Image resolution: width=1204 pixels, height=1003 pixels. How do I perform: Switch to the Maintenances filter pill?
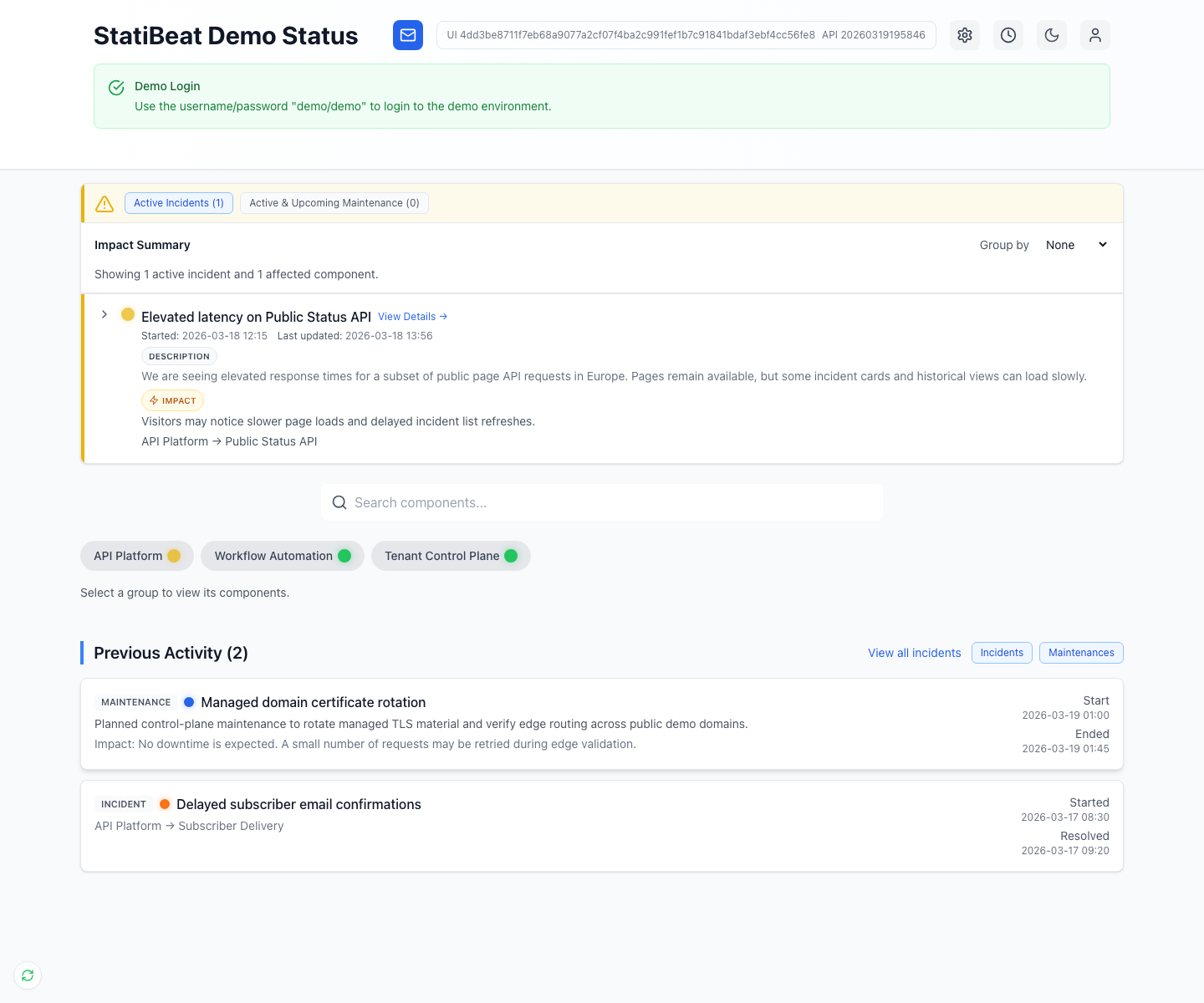(1080, 653)
